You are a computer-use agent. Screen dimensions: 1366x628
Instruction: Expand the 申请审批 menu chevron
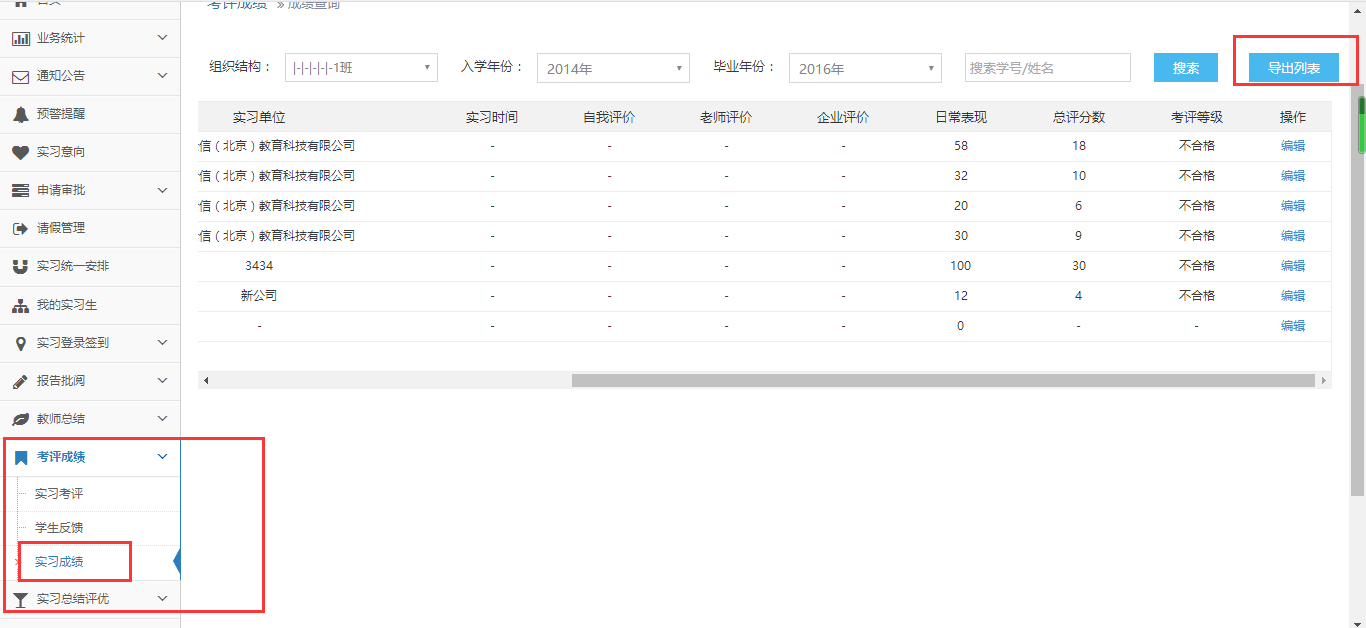163,190
